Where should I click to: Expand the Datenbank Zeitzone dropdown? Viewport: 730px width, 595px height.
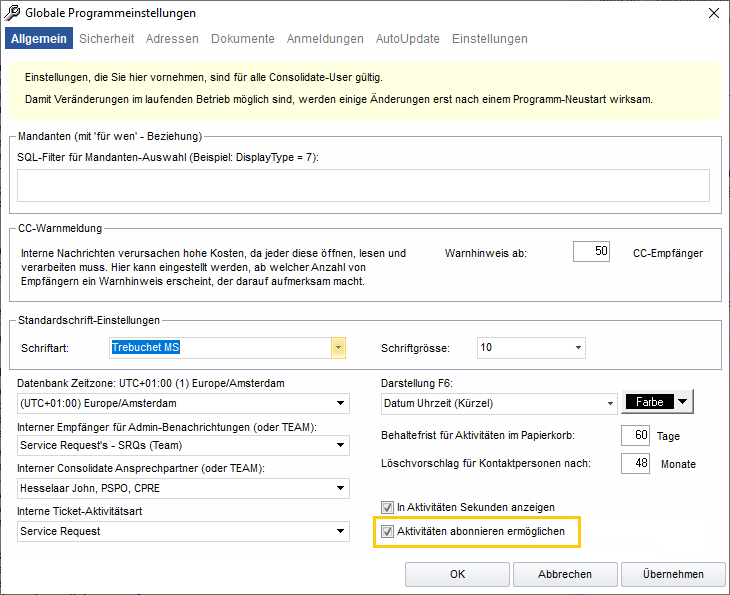click(342, 404)
